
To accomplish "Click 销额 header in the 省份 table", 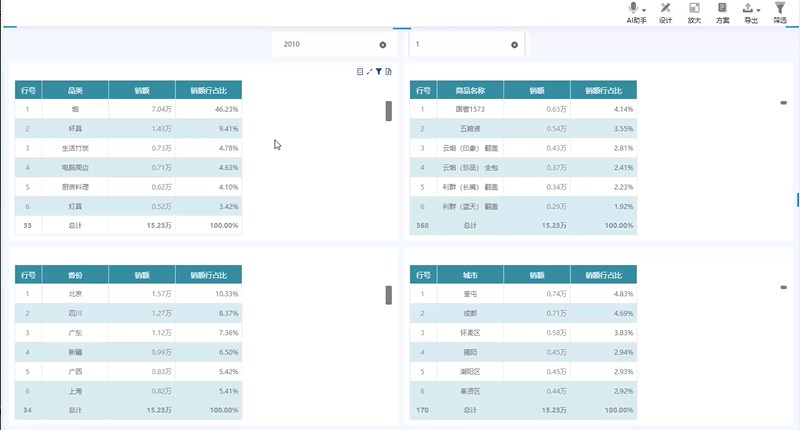I will [x=142, y=275].
